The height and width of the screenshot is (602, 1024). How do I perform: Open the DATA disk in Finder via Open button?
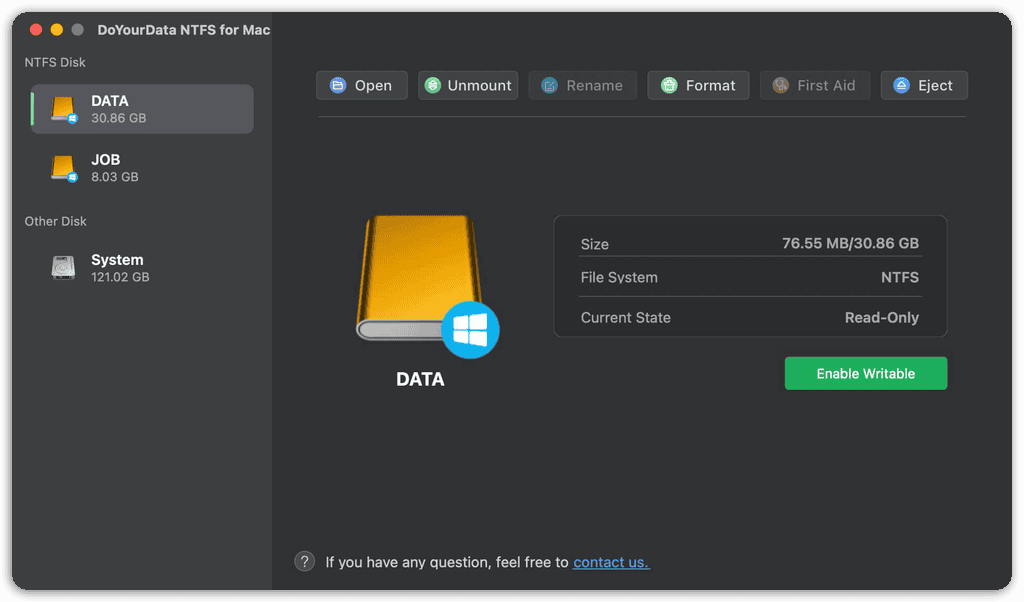tap(362, 86)
